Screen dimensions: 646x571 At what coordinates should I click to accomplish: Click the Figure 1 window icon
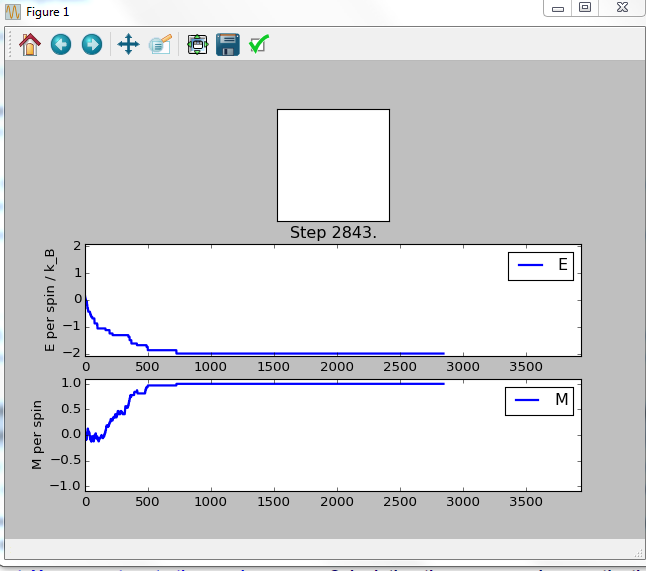12,12
